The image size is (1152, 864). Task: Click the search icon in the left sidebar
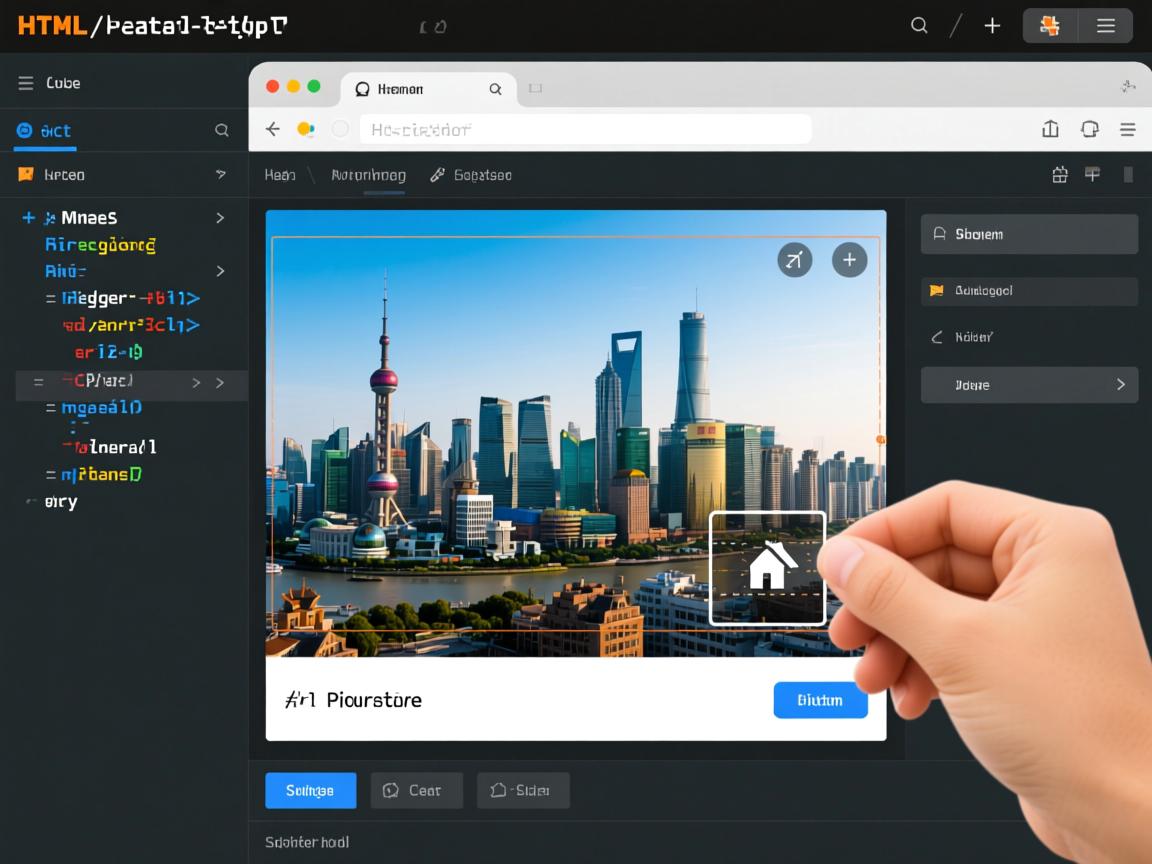[x=222, y=130]
